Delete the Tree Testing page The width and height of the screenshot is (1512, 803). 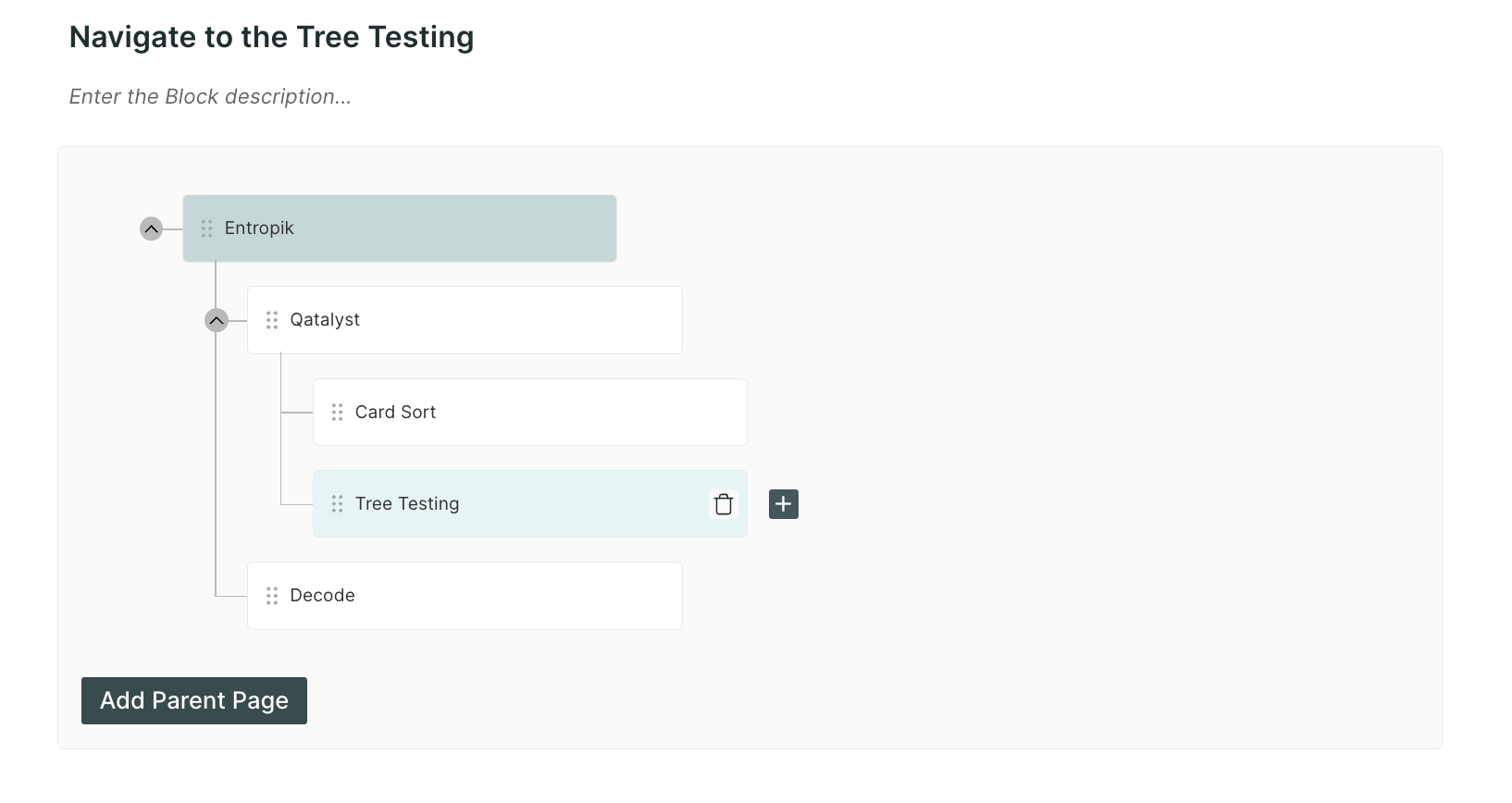click(724, 504)
